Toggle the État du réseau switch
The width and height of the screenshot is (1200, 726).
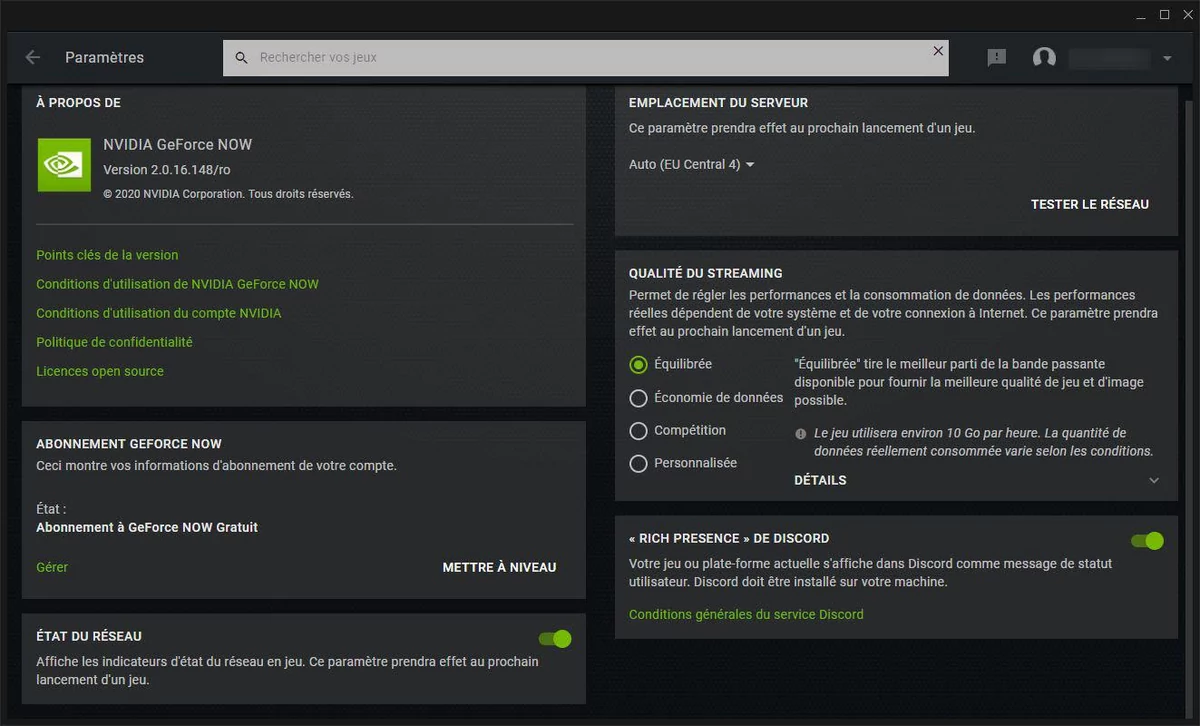pos(555,638)
